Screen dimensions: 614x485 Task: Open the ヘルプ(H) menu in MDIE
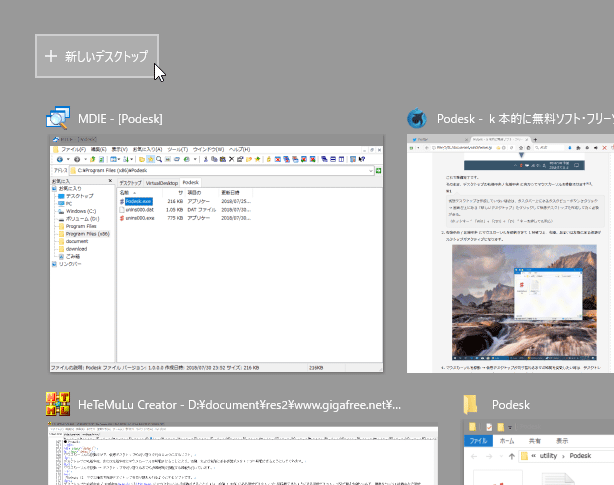click(x=239, y=150)
